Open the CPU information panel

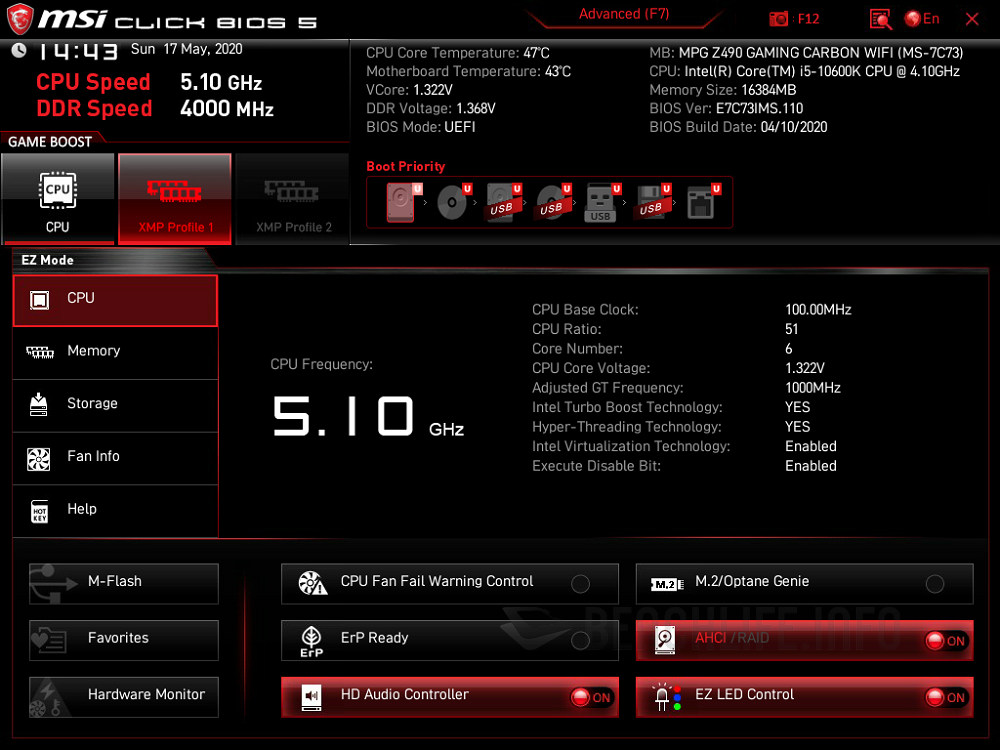tap(114, 298)
